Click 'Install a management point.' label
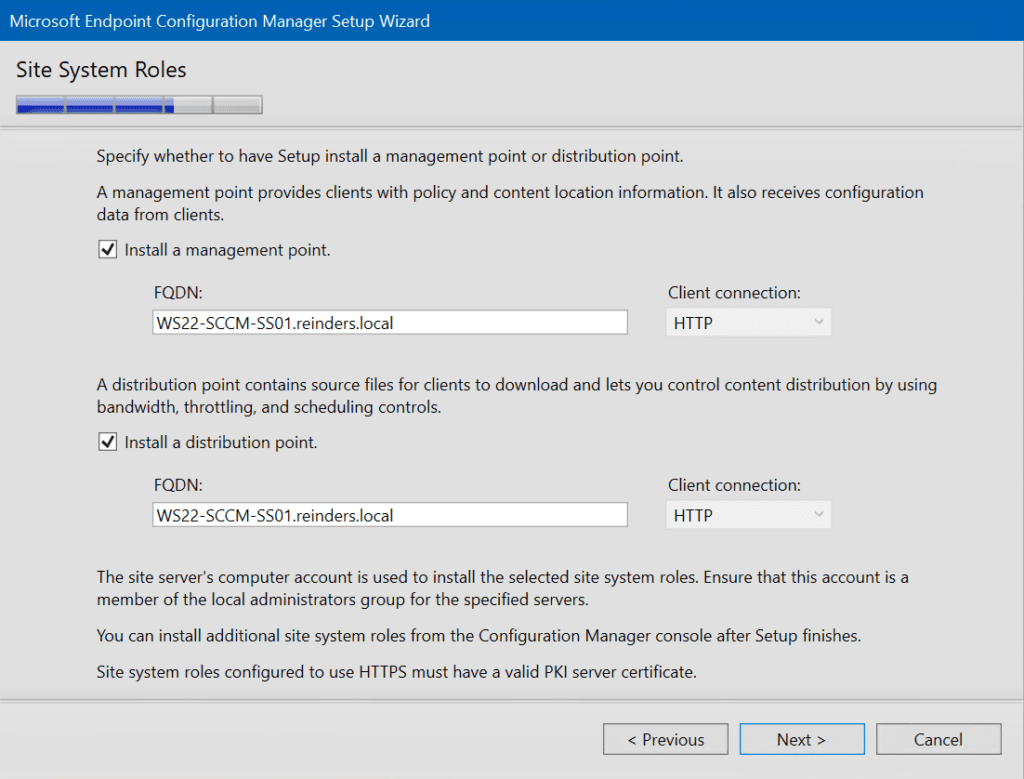Image resolution: width=1024 pixels, height=779 pixels. click(227, 250)
